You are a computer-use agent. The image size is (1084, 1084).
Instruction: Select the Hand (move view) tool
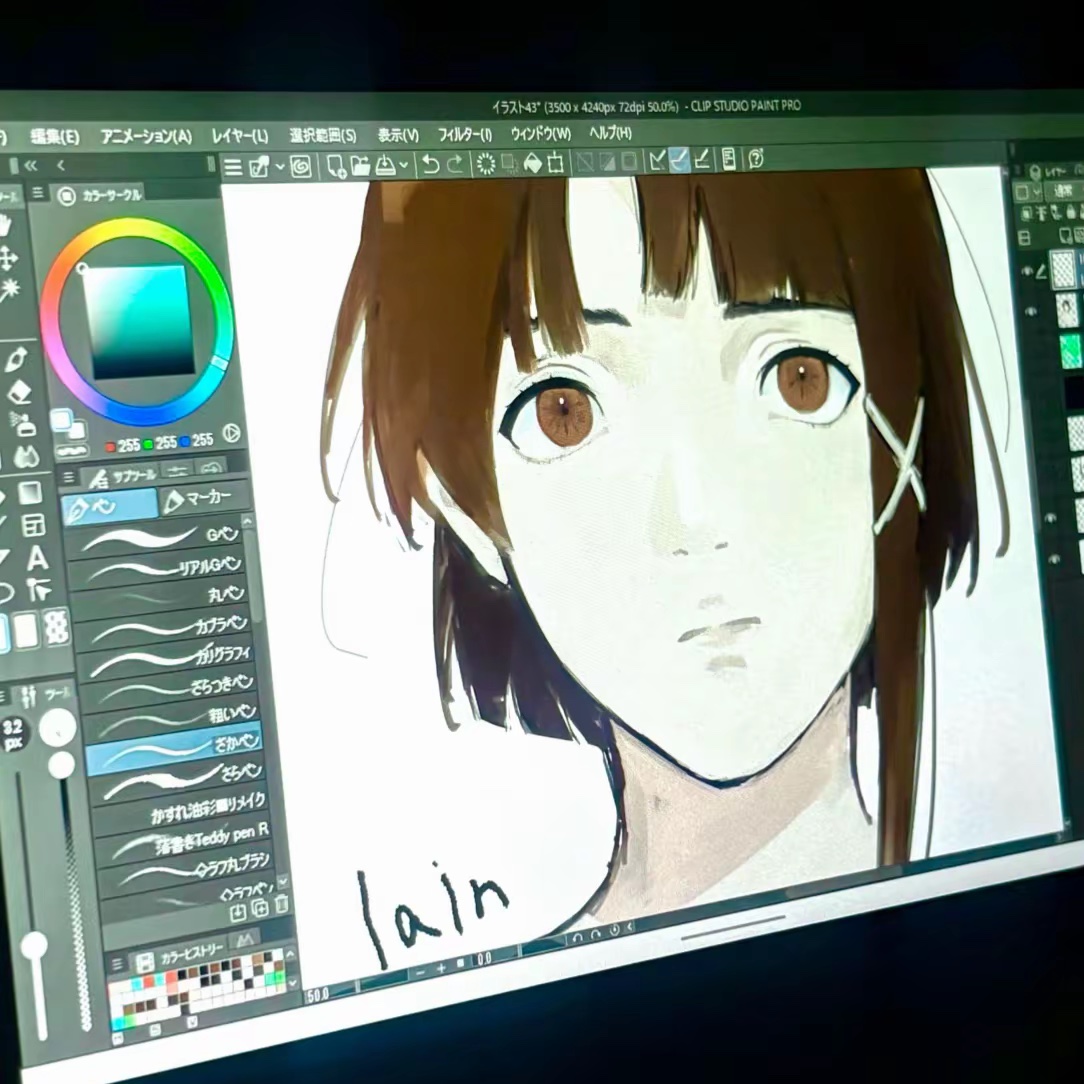click(x=6, y=226)
